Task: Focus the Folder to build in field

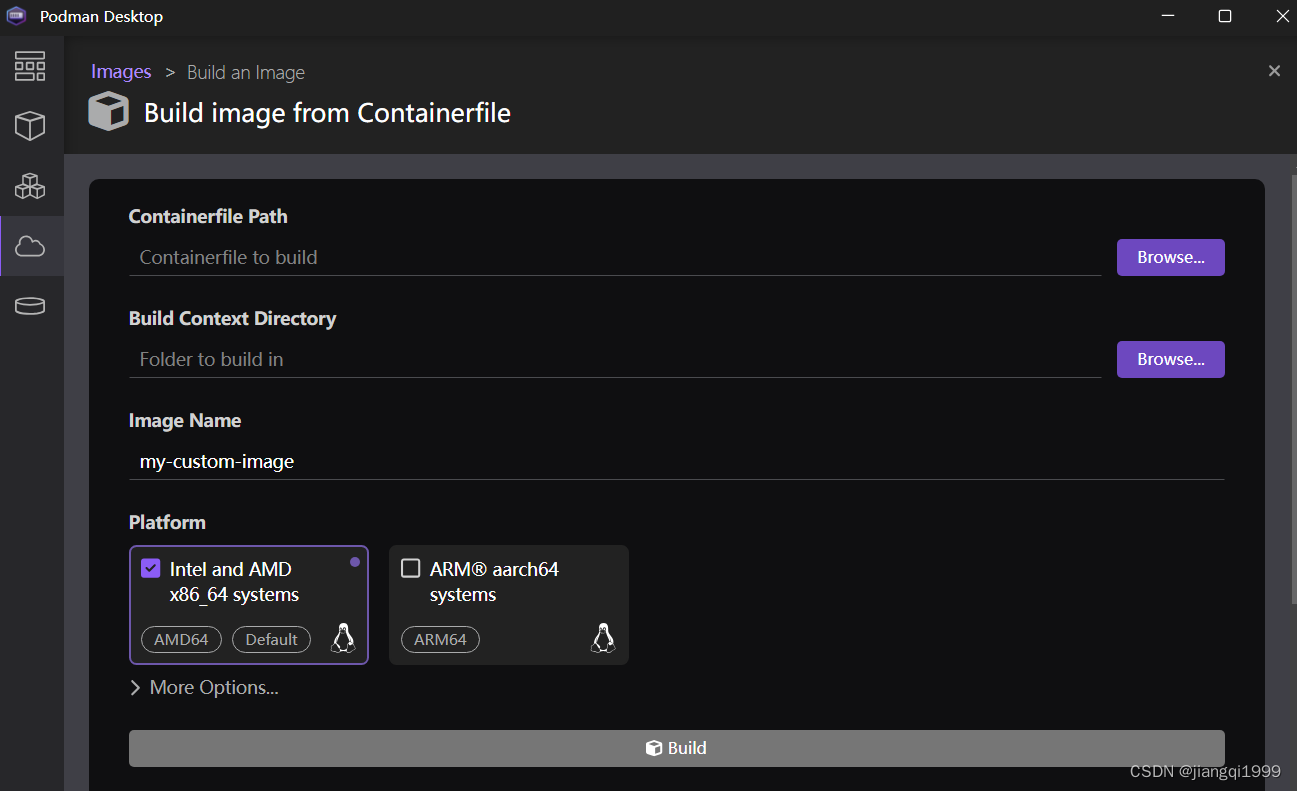Action: point(615,359)
